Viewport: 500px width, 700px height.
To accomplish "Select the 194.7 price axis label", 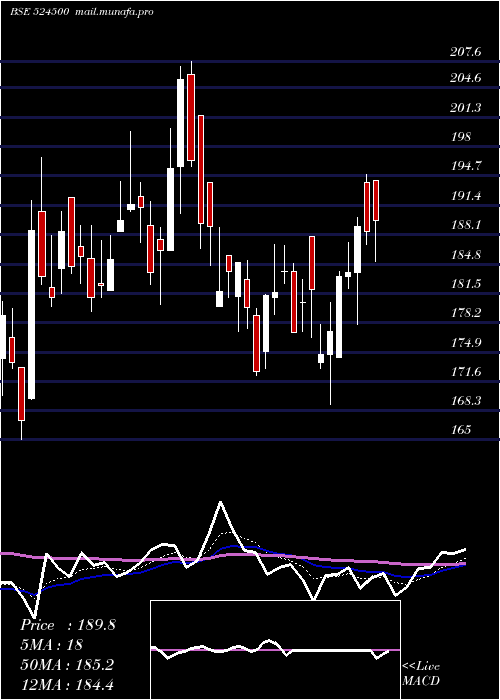I will [x=466, y=167].
